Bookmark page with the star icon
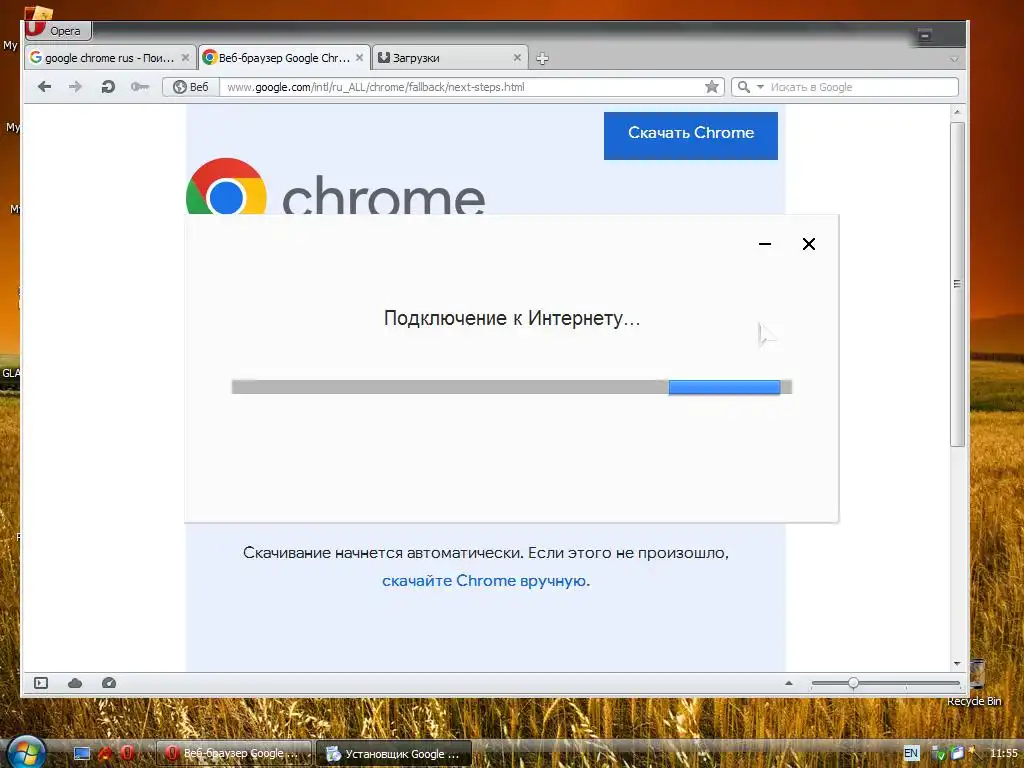 pyautogui.click(x=712, y=87)
